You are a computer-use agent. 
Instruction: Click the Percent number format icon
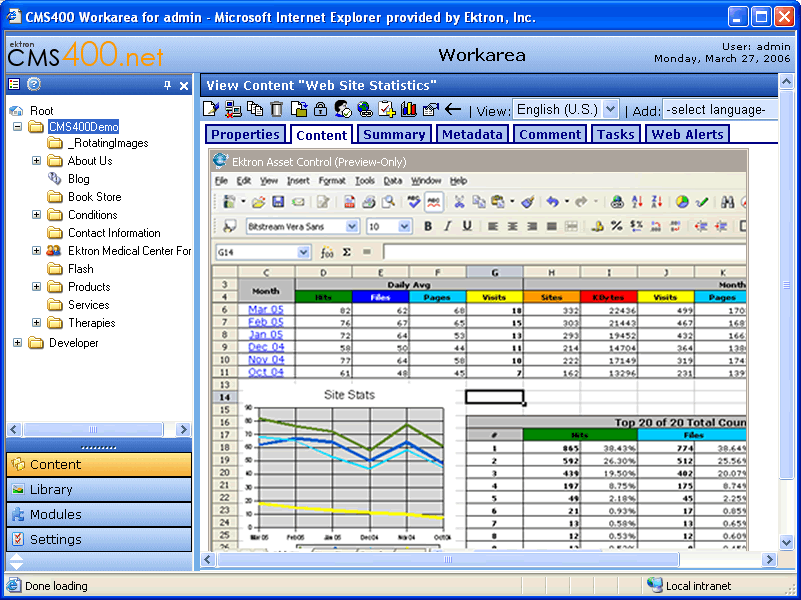[x=617, y=226]
